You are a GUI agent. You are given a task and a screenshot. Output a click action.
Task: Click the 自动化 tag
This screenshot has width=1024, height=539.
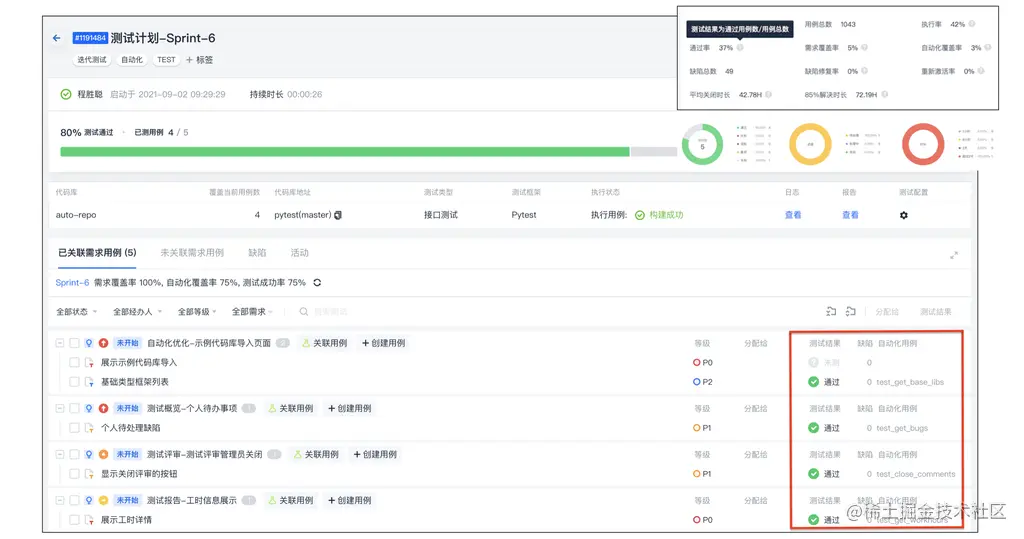click(131, 59)
